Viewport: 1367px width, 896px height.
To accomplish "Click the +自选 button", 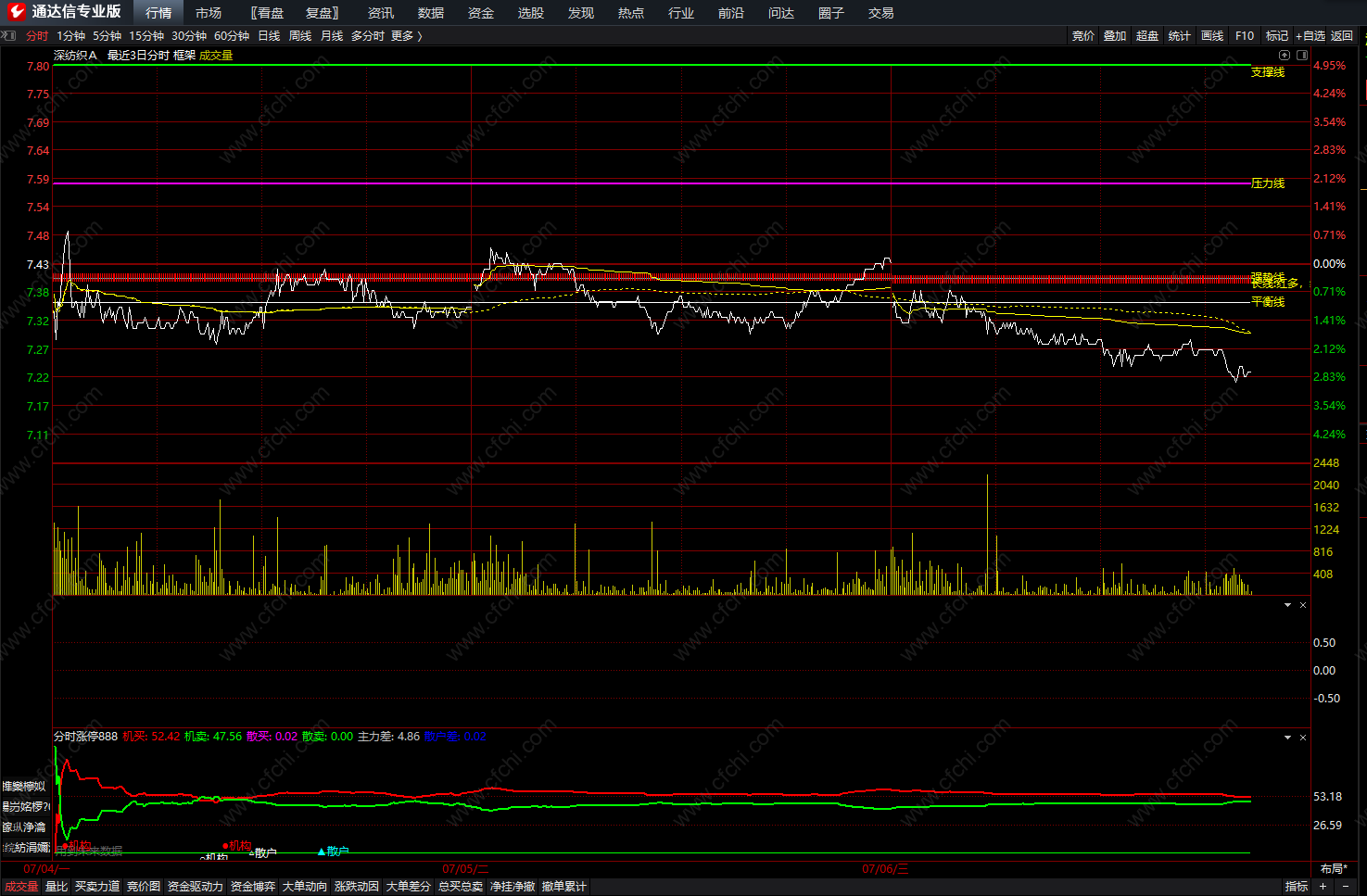I will [1310, 36].
